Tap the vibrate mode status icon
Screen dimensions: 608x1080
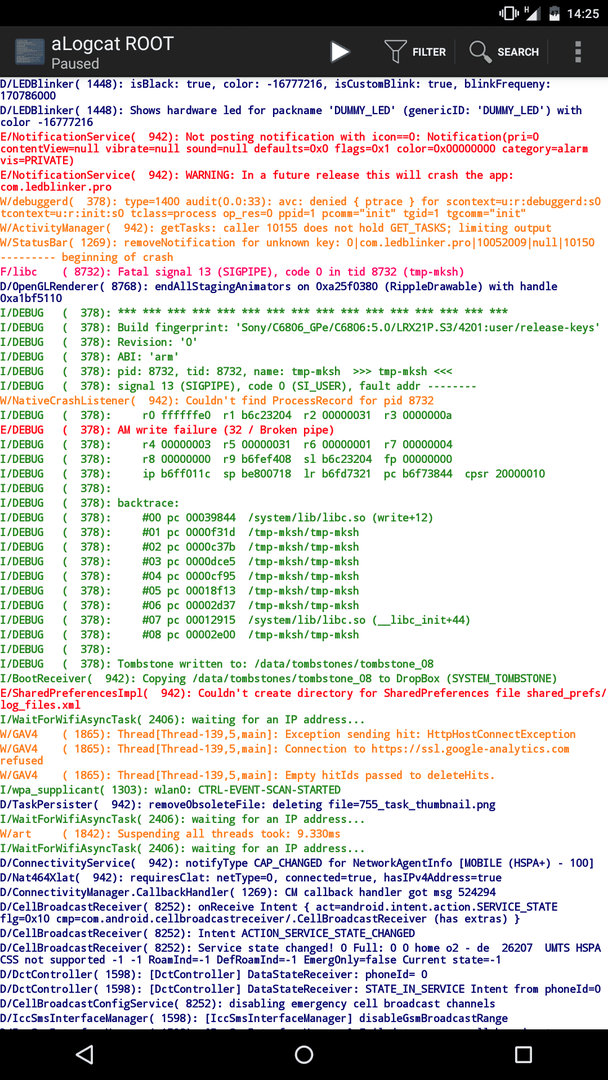click(509, 13)
